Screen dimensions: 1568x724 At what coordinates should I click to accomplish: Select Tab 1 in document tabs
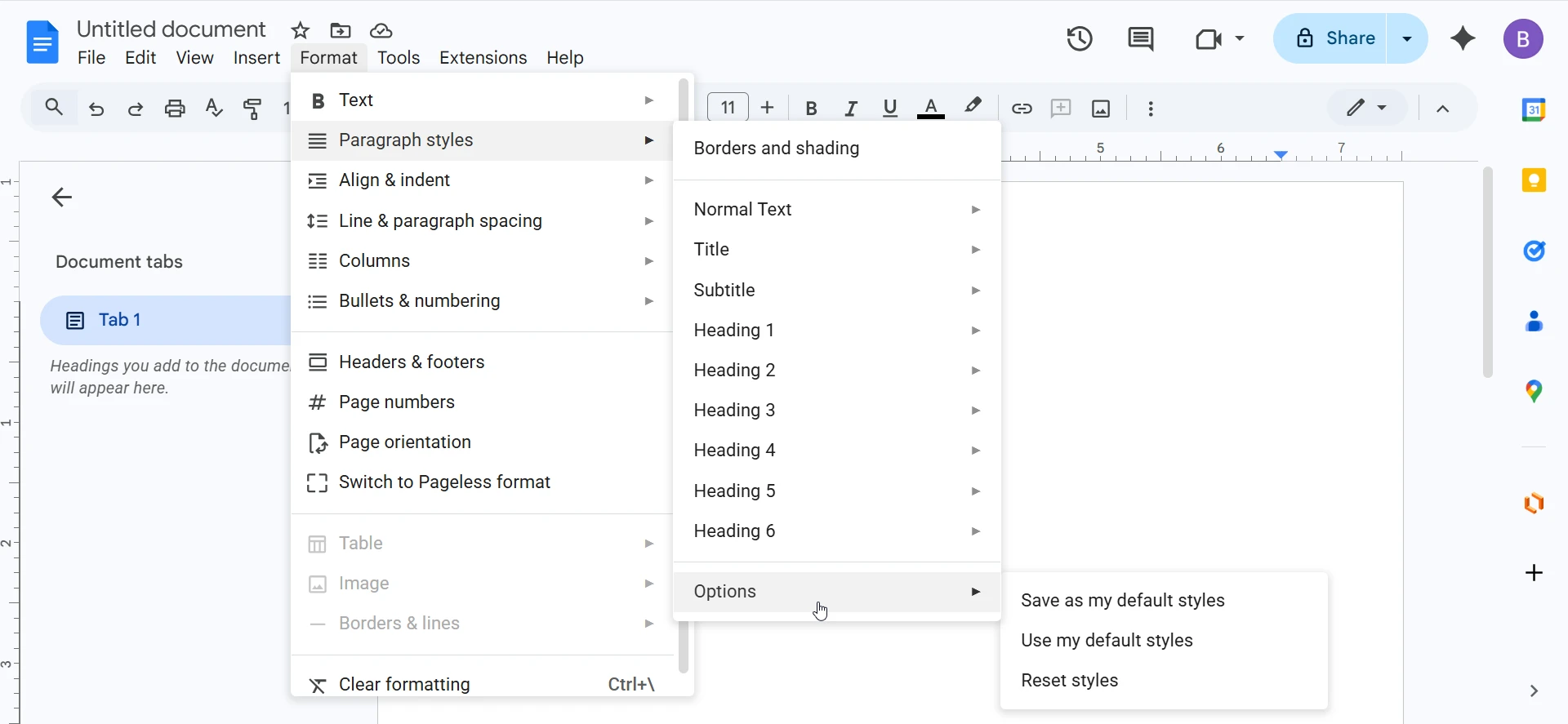(x=119, y=320)
